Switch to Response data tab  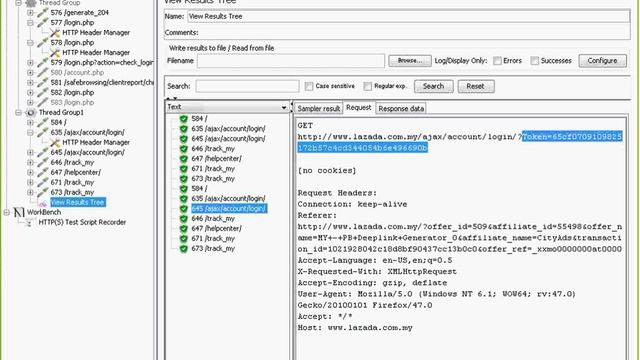[x=401, y=109]
